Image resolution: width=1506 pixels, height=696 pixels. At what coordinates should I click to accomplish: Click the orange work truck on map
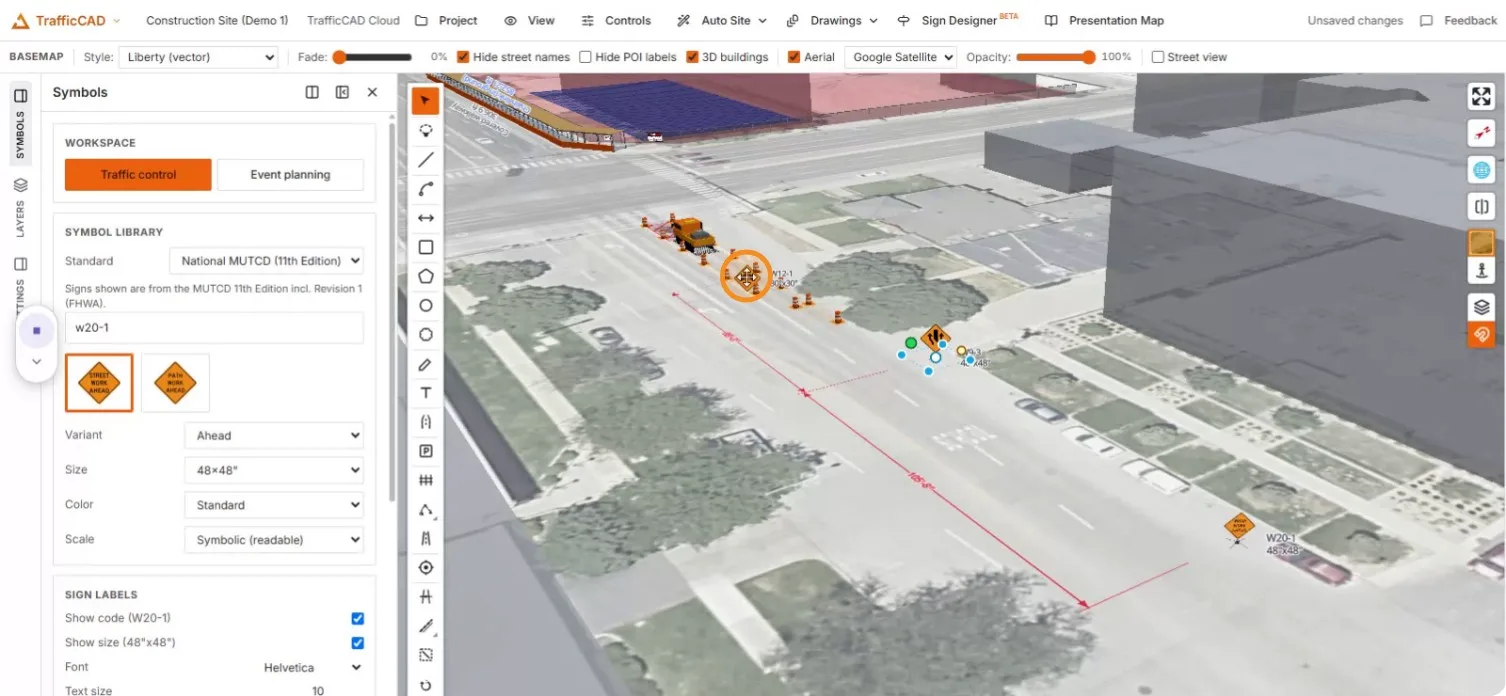click(x=692, y=235)
